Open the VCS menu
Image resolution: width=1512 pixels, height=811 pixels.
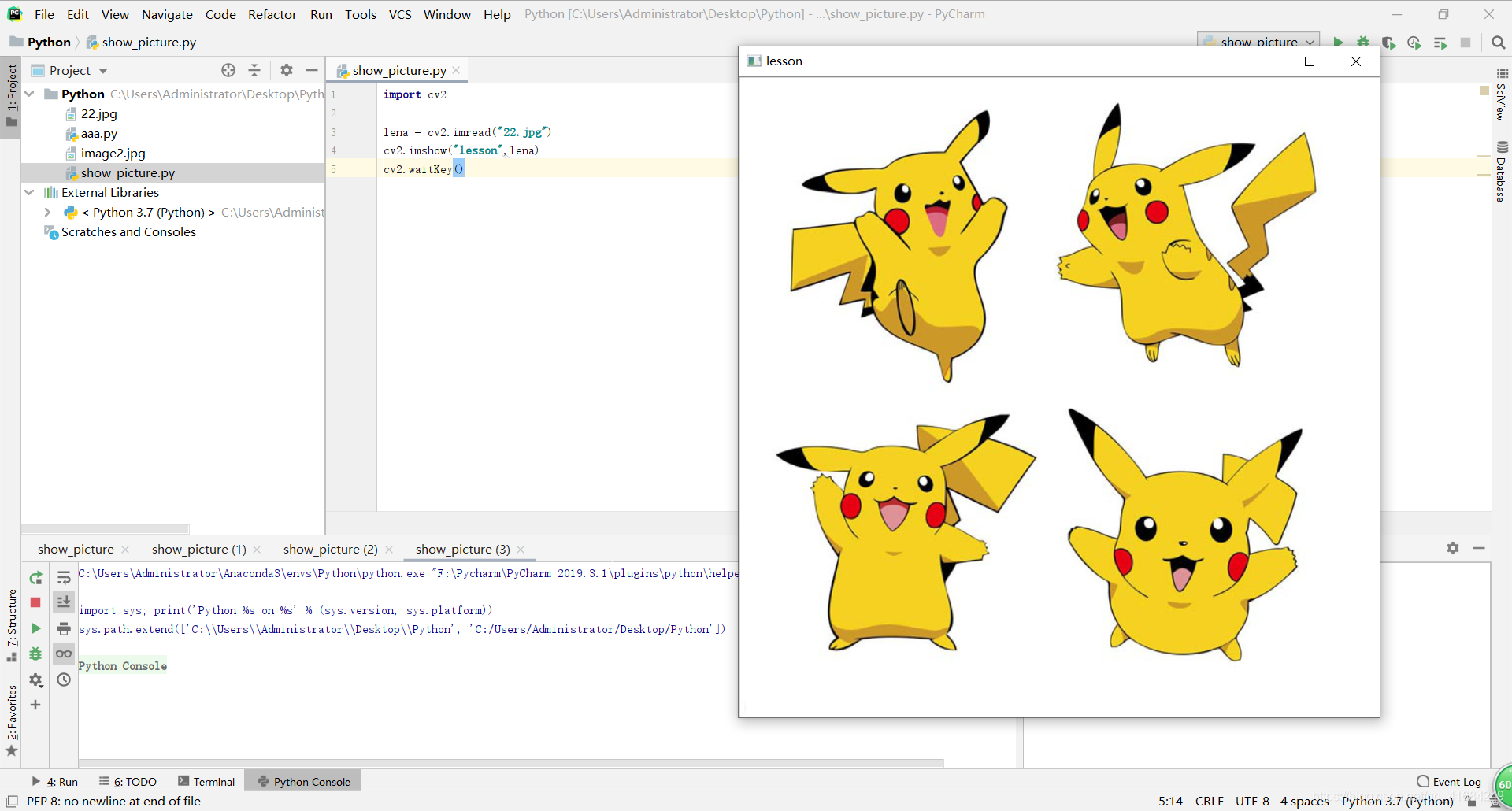(x=400, y=14)
